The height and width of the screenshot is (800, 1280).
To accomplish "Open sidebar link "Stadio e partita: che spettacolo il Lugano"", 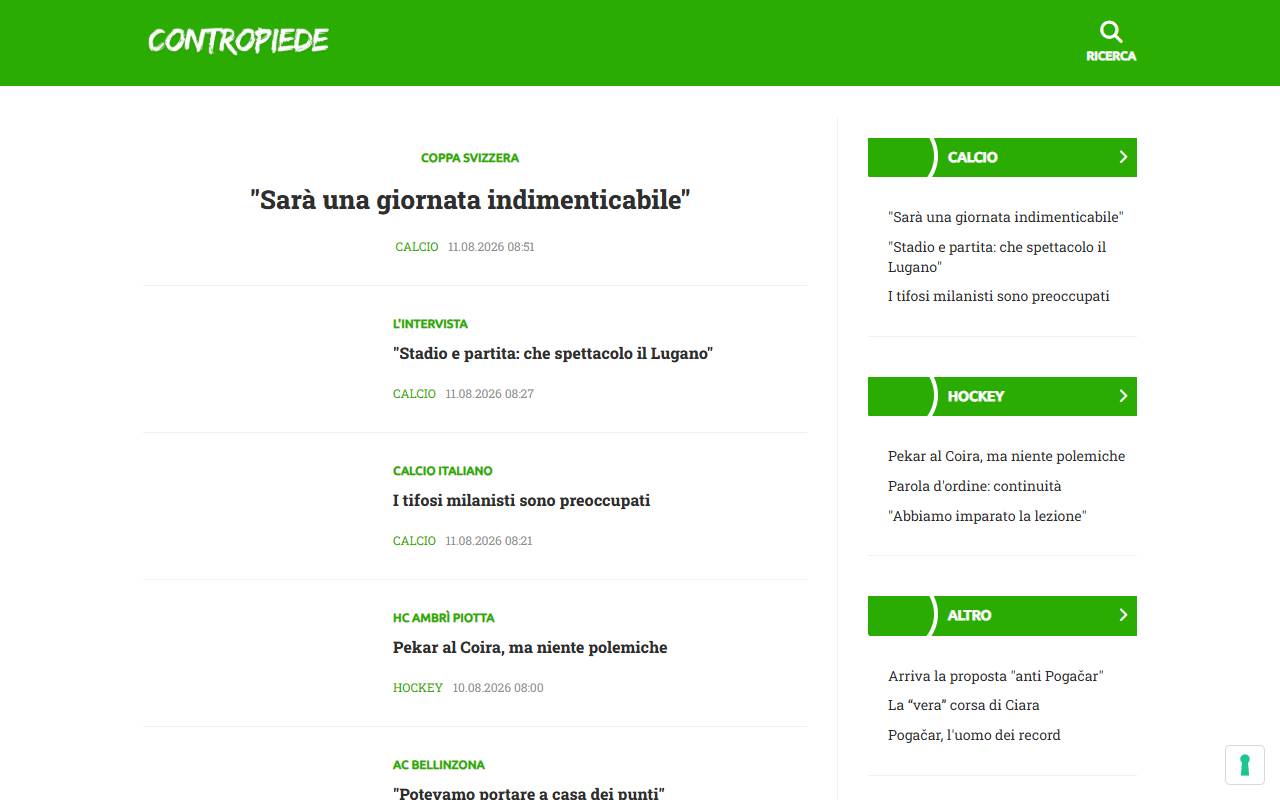I will (x=997, y=257).
